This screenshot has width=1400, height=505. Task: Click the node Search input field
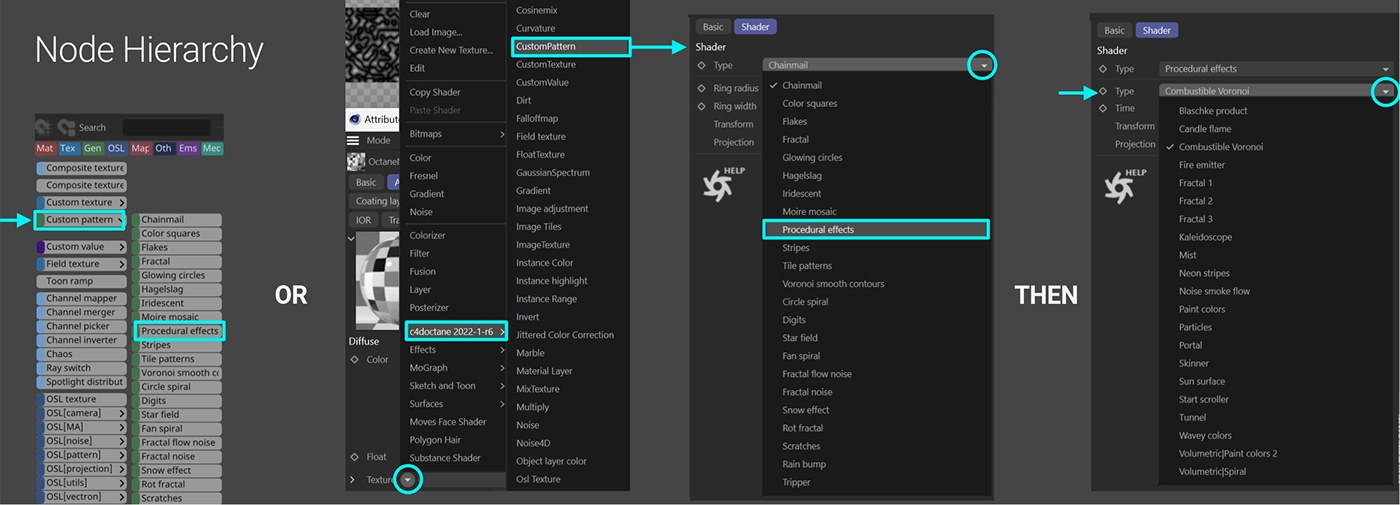(x=166, y=127)
